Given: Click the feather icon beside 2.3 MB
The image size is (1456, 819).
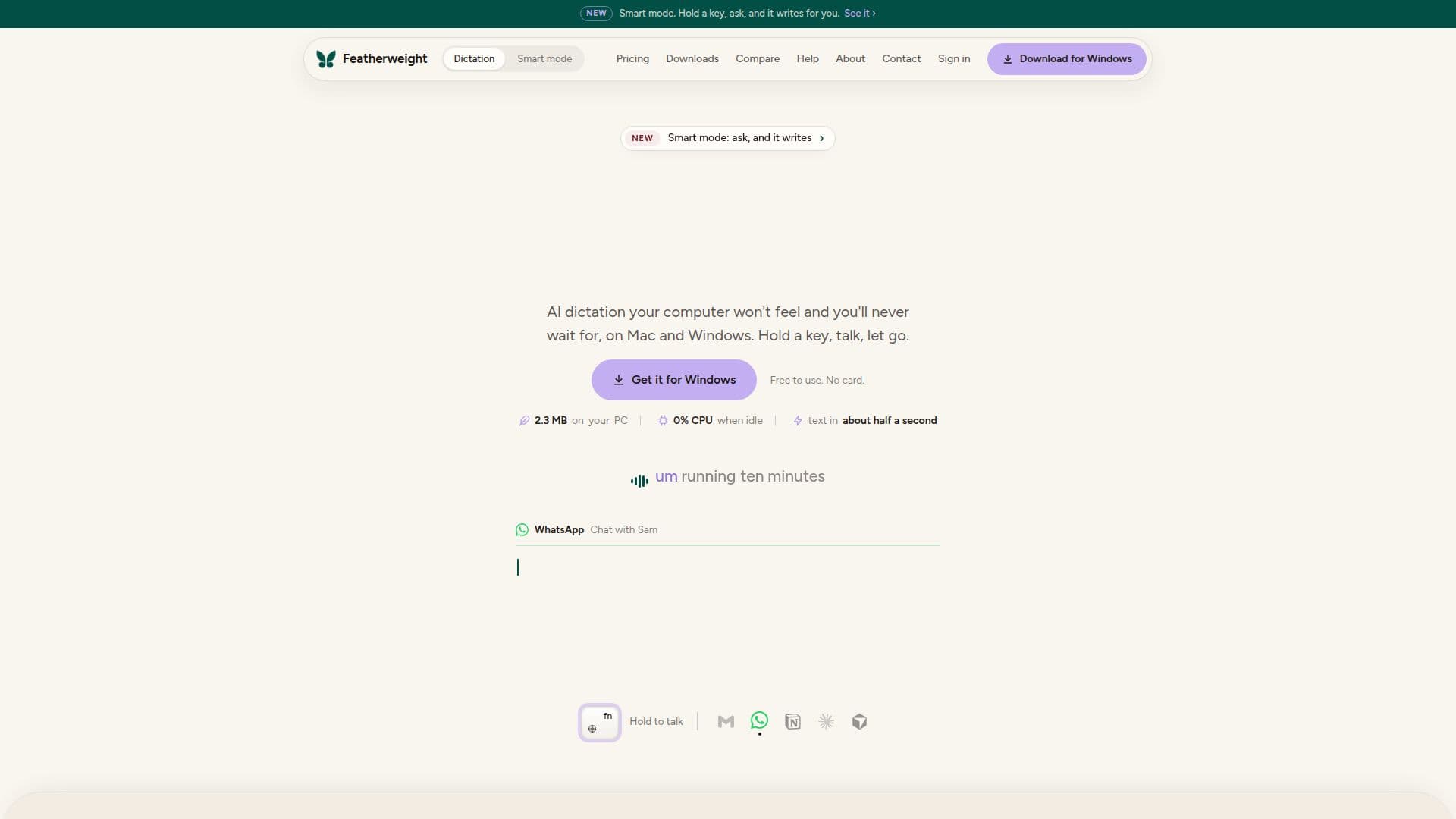Looking at the screenshot, I should point(524,421).
